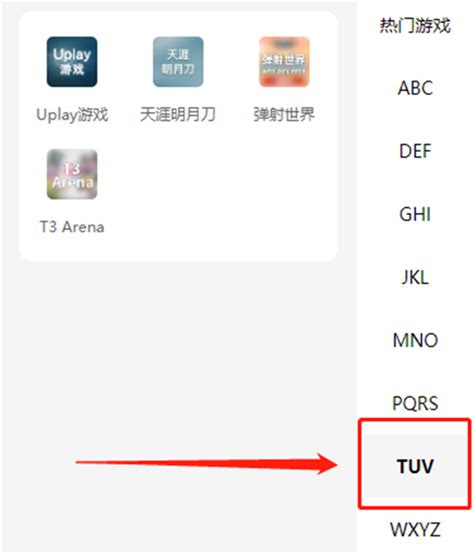Image resolution: width=474 pixels, height=554 pixels.
Task: Jump to the WXYZ letter group
Action: (x=415, y=529)
